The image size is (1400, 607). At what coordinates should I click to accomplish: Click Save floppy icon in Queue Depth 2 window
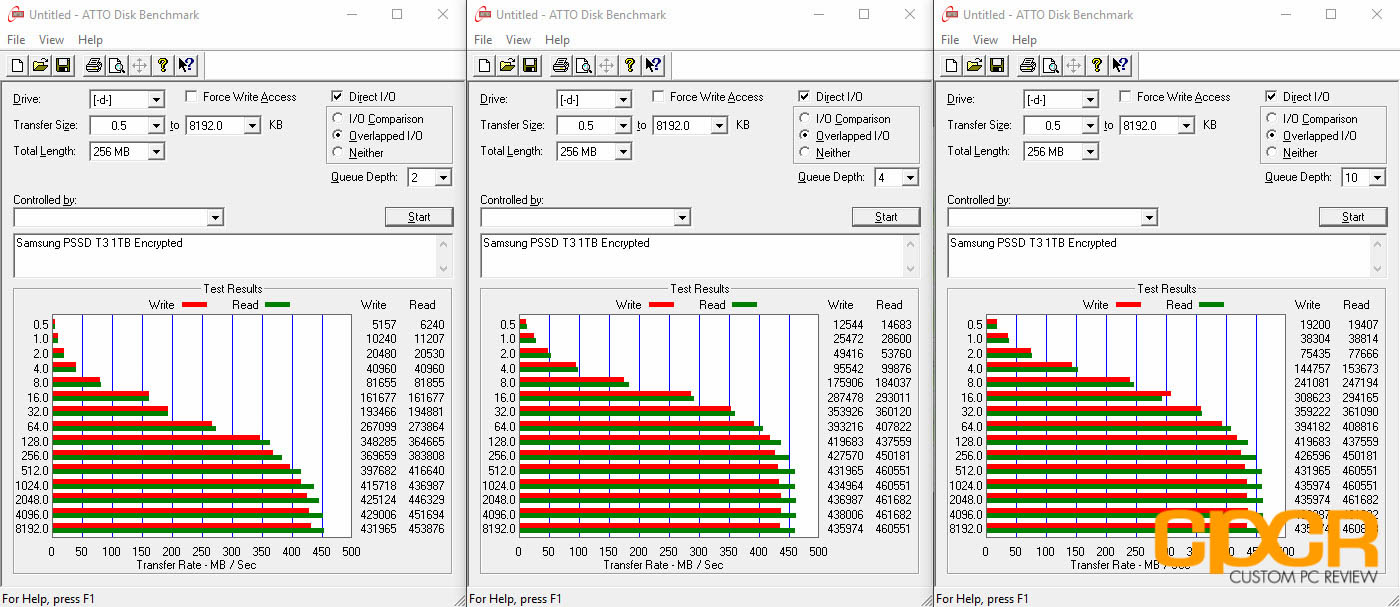point(62,66)
